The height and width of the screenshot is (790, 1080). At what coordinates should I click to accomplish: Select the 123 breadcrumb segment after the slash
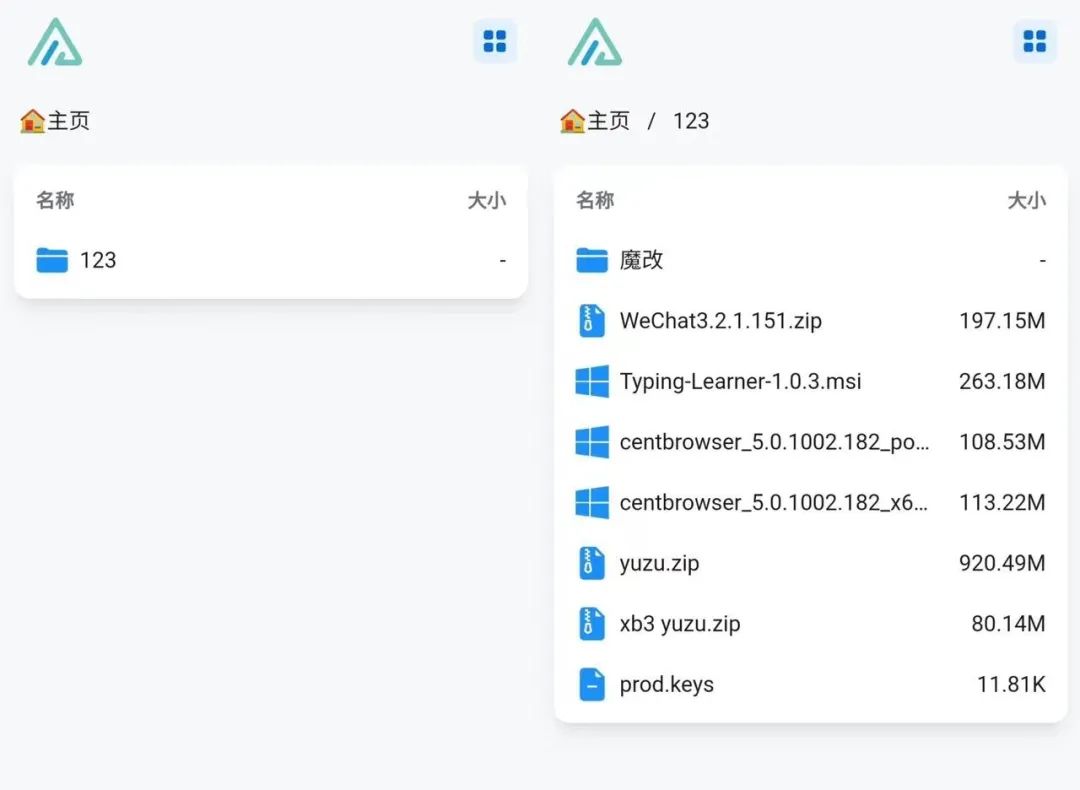(x=691, y=121)
